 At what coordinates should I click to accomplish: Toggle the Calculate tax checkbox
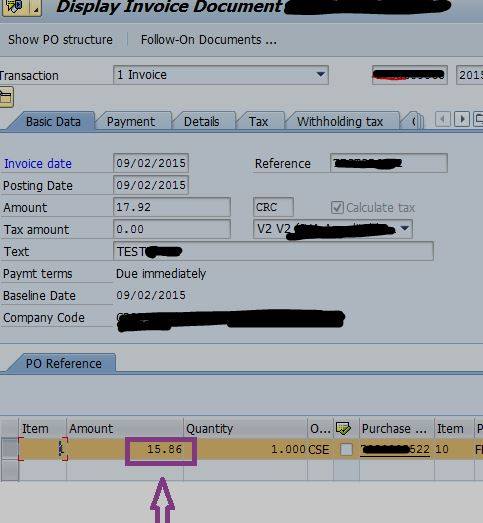click(337, 207)
